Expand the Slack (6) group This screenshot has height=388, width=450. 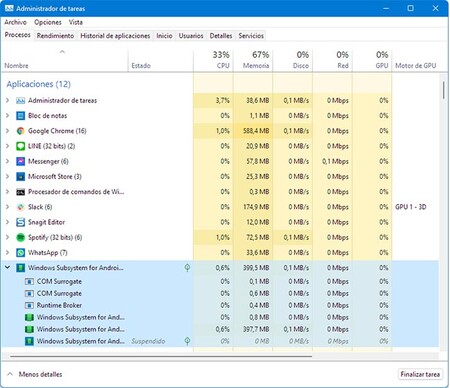tap(7, 207)
